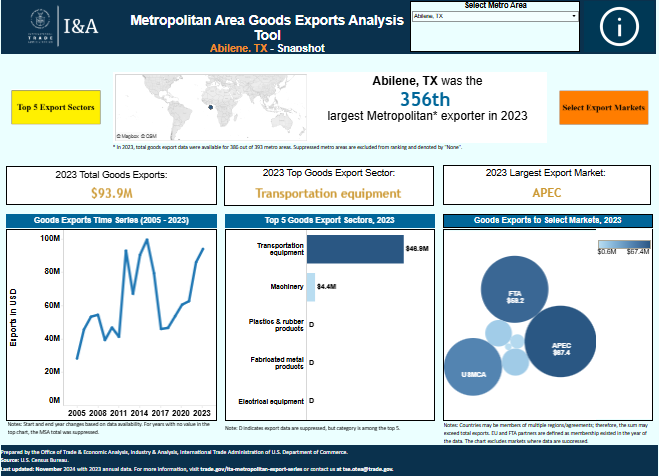
Task: Click the Abilene, TX - Snapshot subtitle
Action: point(267,48)
